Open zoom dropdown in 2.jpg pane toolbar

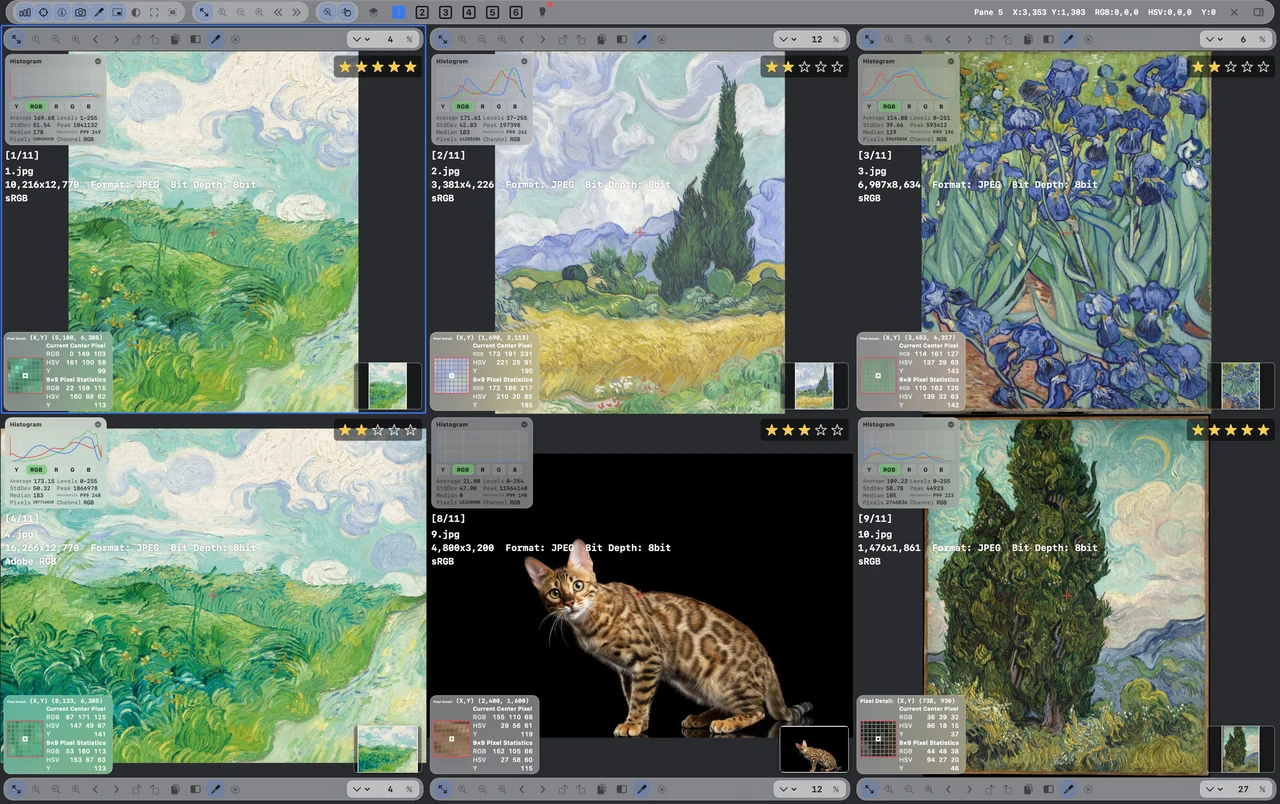coord(788,39)
